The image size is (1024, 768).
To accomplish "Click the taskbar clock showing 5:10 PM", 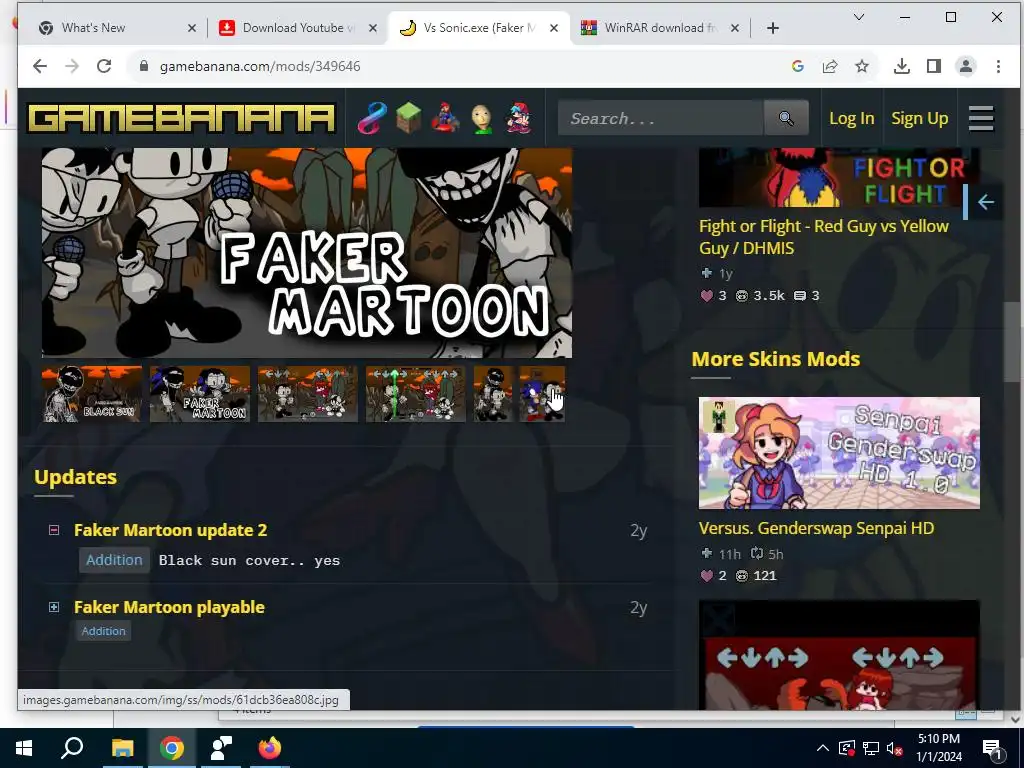I will pos(938,748).
